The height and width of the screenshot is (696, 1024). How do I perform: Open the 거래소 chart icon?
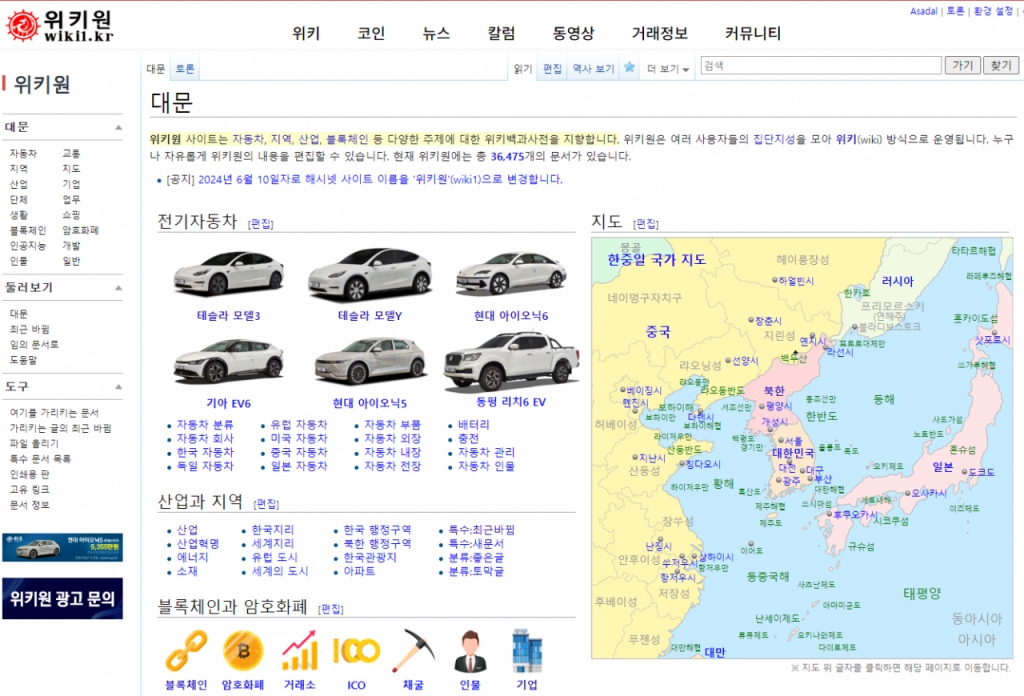[300, 651]
